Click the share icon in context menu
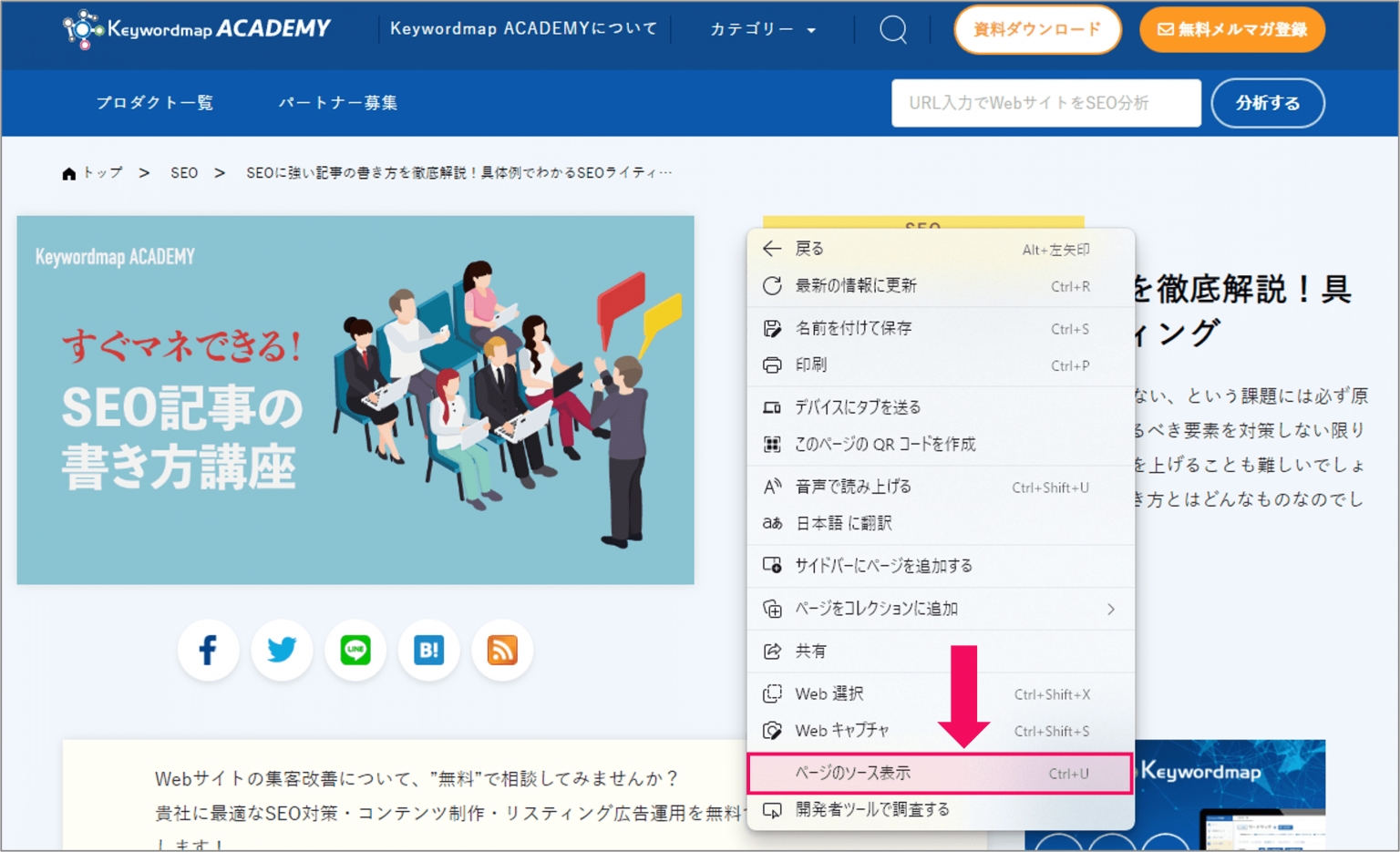The height and width of the screenshot is (852, 1400). pos(772,651)
